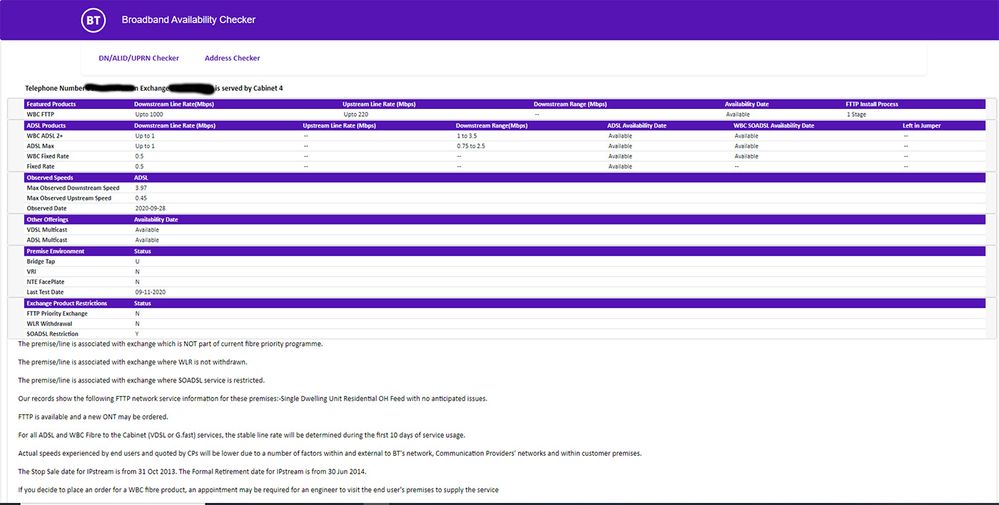Viewport: 999px width, 505px height.
Task: Select the 'Upto 220' upstream rate value
Action: coord(356,115)
